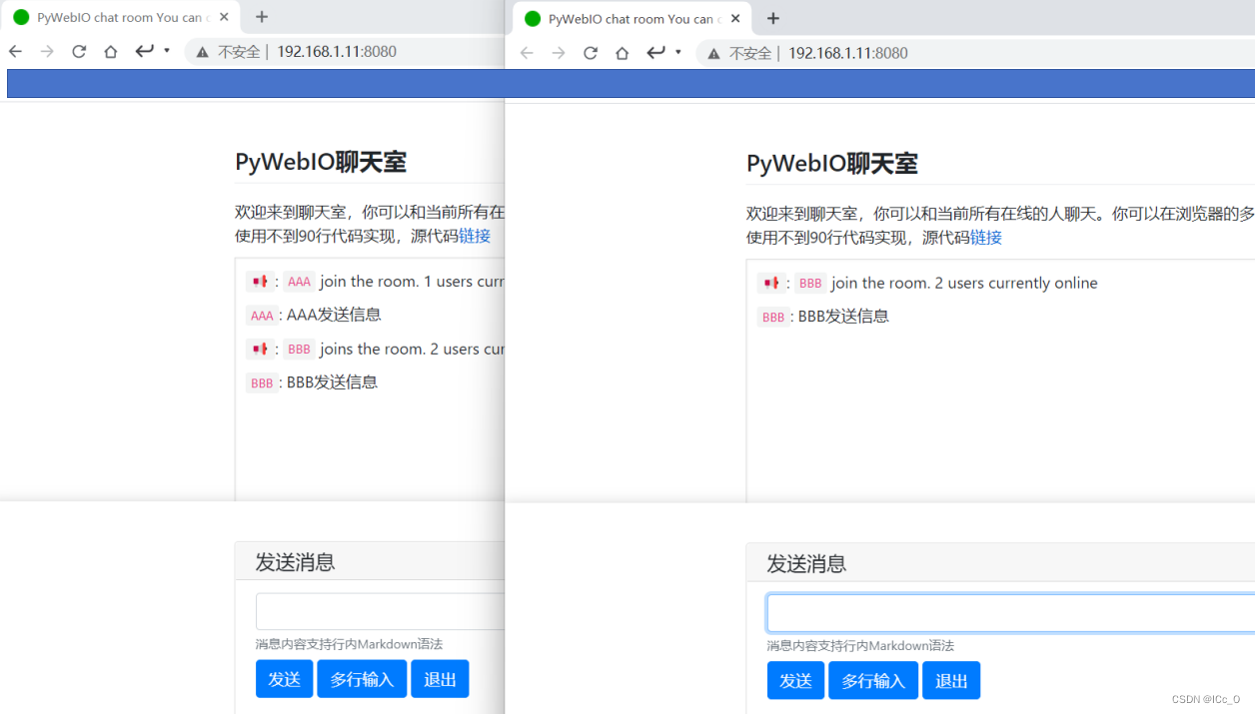Click PyWebIO聊天室 heading in left window

[x=321, y=161]
